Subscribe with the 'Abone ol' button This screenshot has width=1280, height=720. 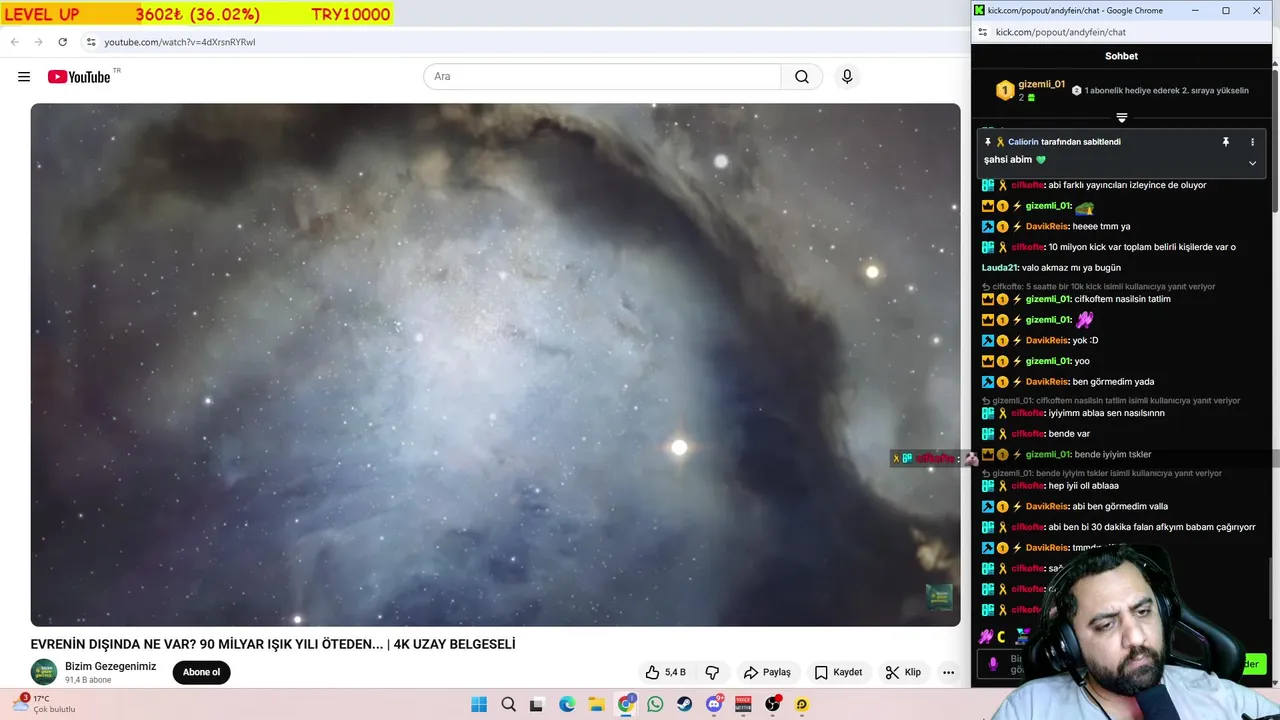tap(201, 672)
